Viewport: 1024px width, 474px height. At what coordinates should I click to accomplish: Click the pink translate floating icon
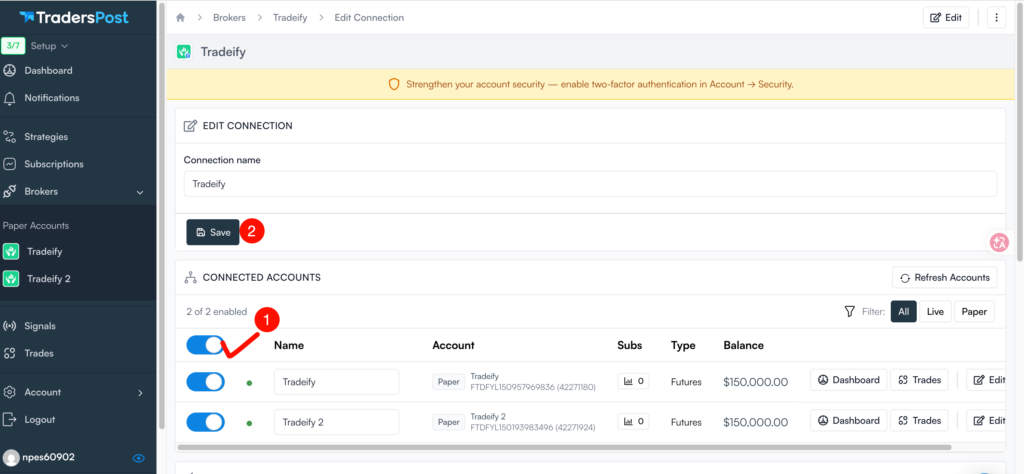998,242
